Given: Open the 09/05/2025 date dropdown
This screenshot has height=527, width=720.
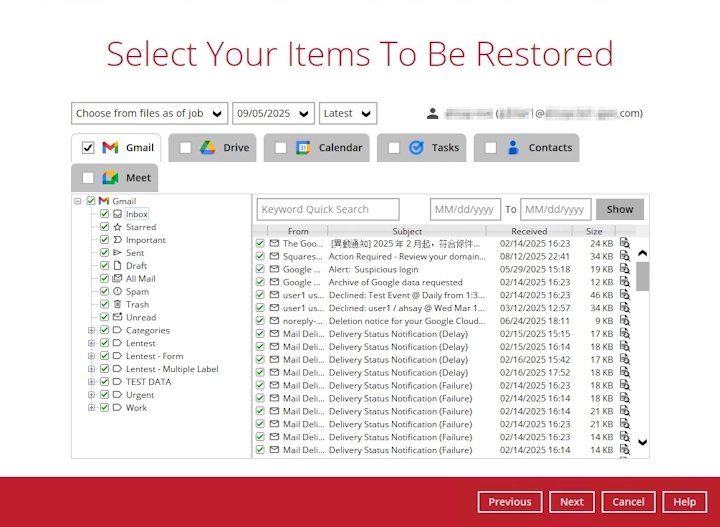Looking at the screenshot, I should (x=273, y=113).
